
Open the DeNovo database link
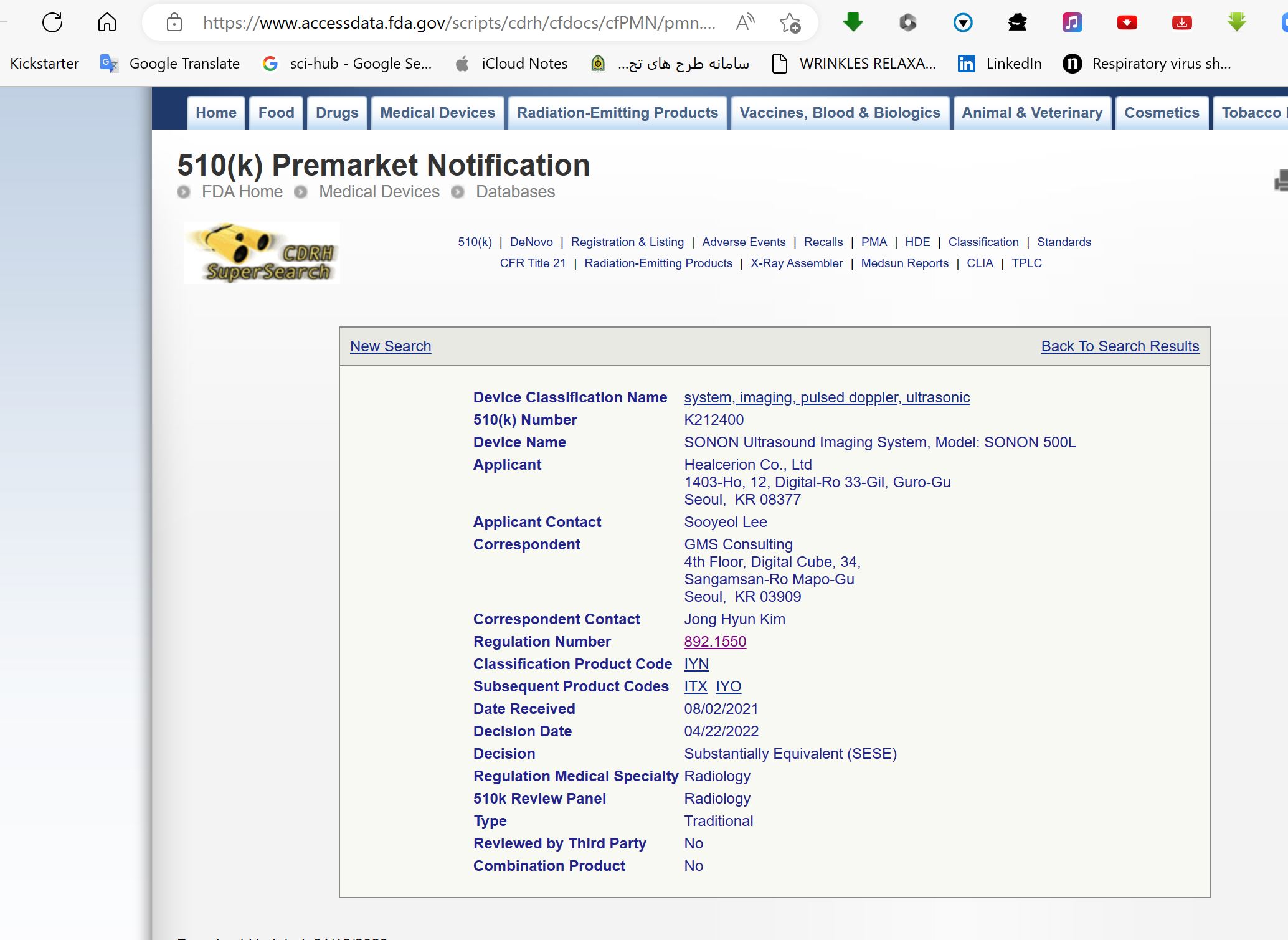pos(531,242)
